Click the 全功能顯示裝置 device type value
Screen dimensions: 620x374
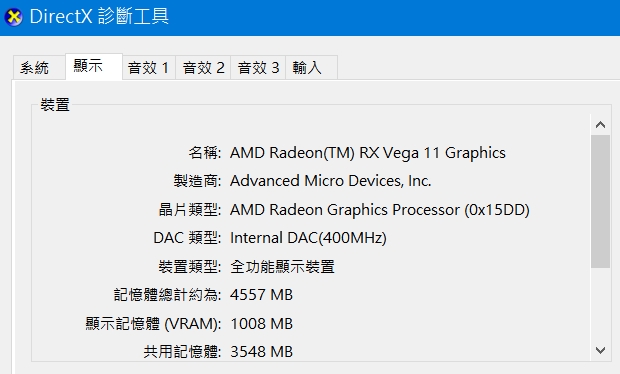click(282, 266)
